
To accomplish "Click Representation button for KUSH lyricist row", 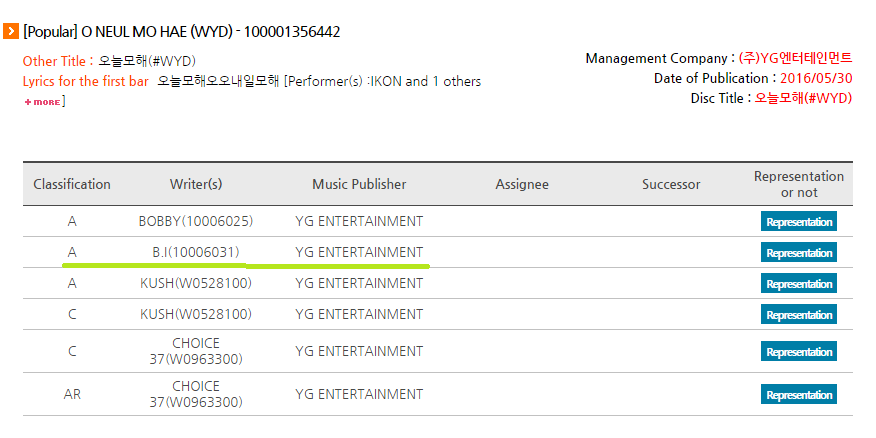I will tap(798, 284).
